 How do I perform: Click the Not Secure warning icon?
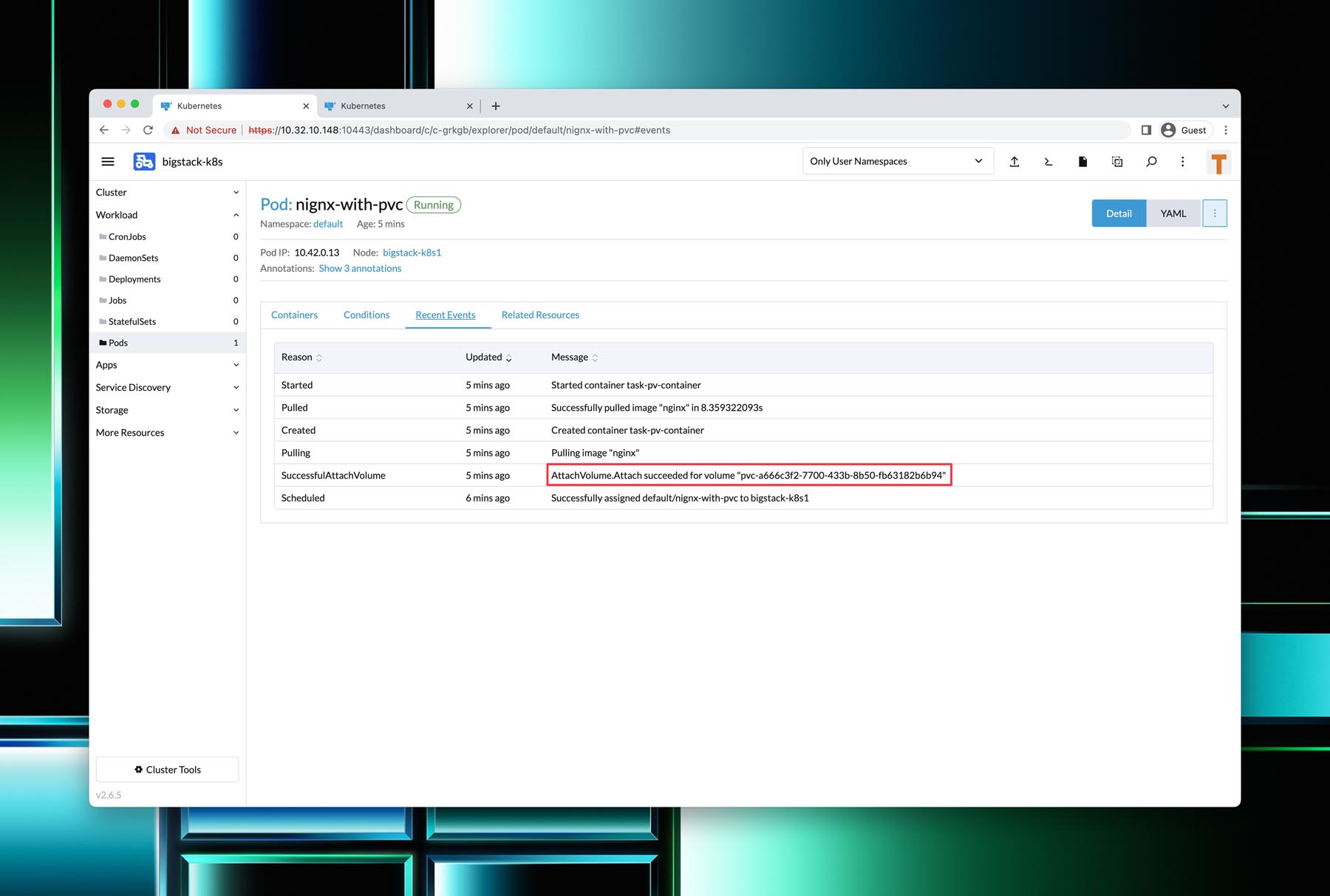[175, 130]
